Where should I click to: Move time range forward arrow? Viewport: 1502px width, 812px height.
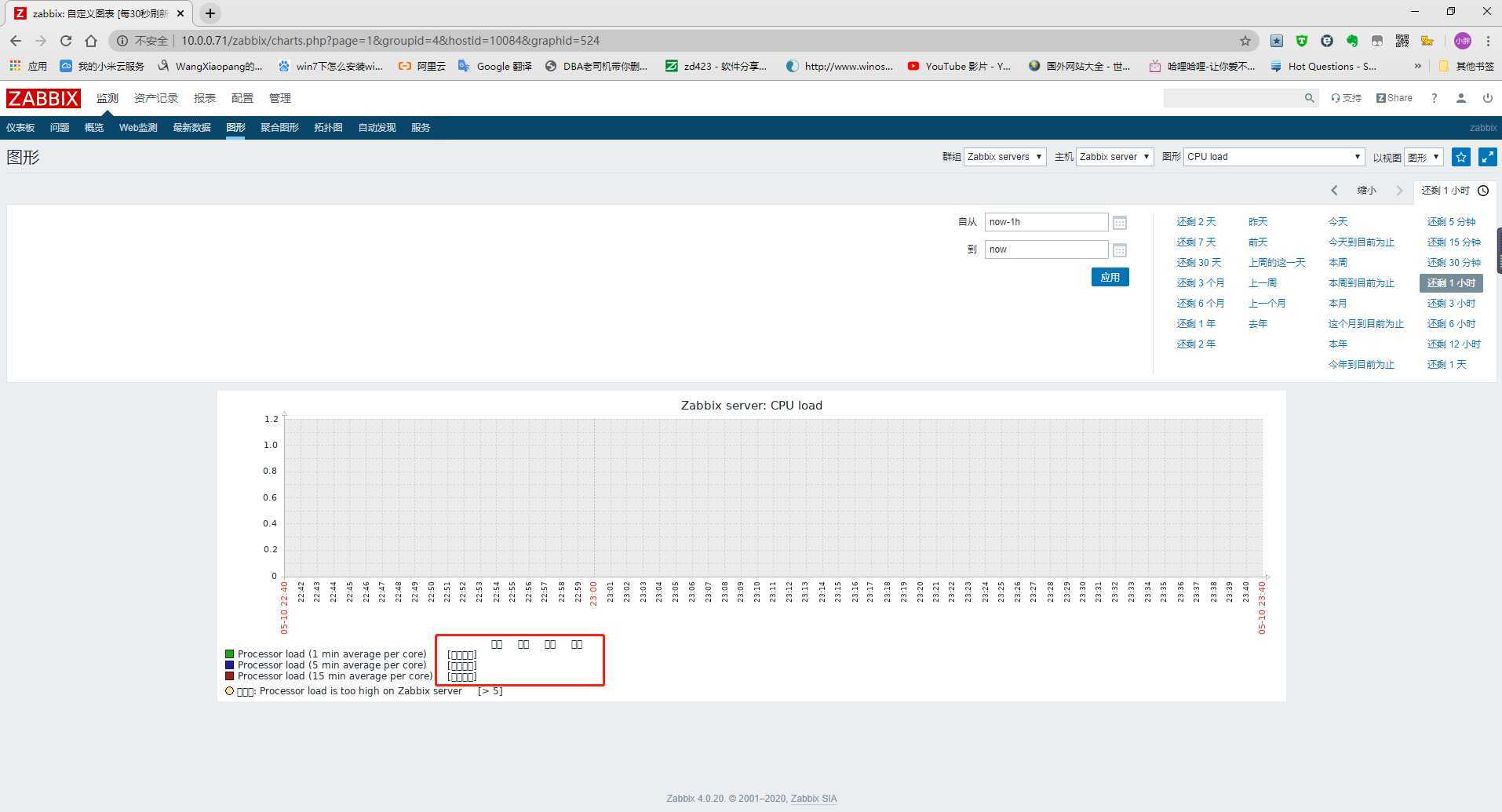point(1398,191)
